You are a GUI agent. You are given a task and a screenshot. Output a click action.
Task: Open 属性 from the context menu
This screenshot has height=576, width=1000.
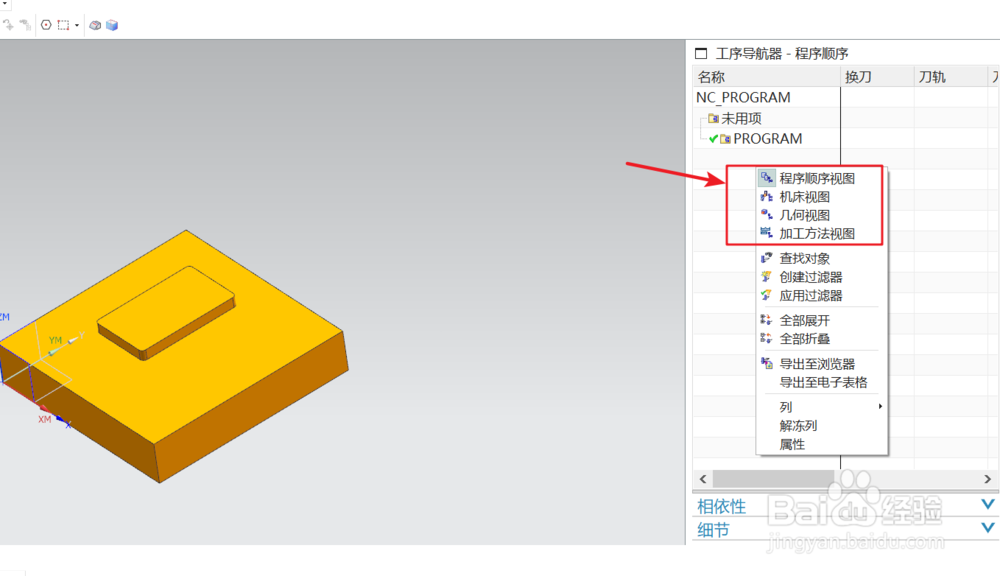792,444
